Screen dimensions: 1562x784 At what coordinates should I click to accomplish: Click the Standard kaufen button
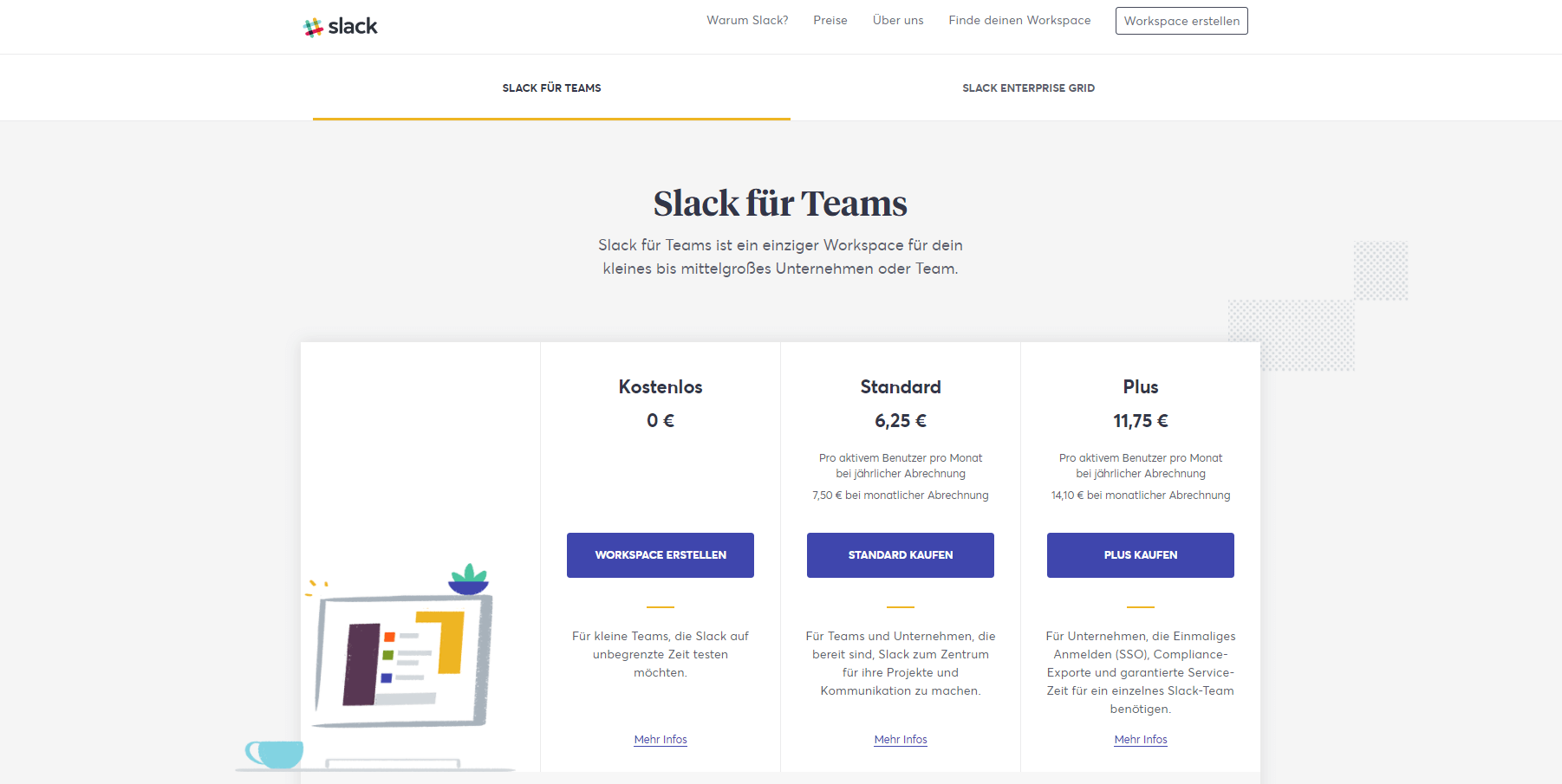(x=901, y=555)
